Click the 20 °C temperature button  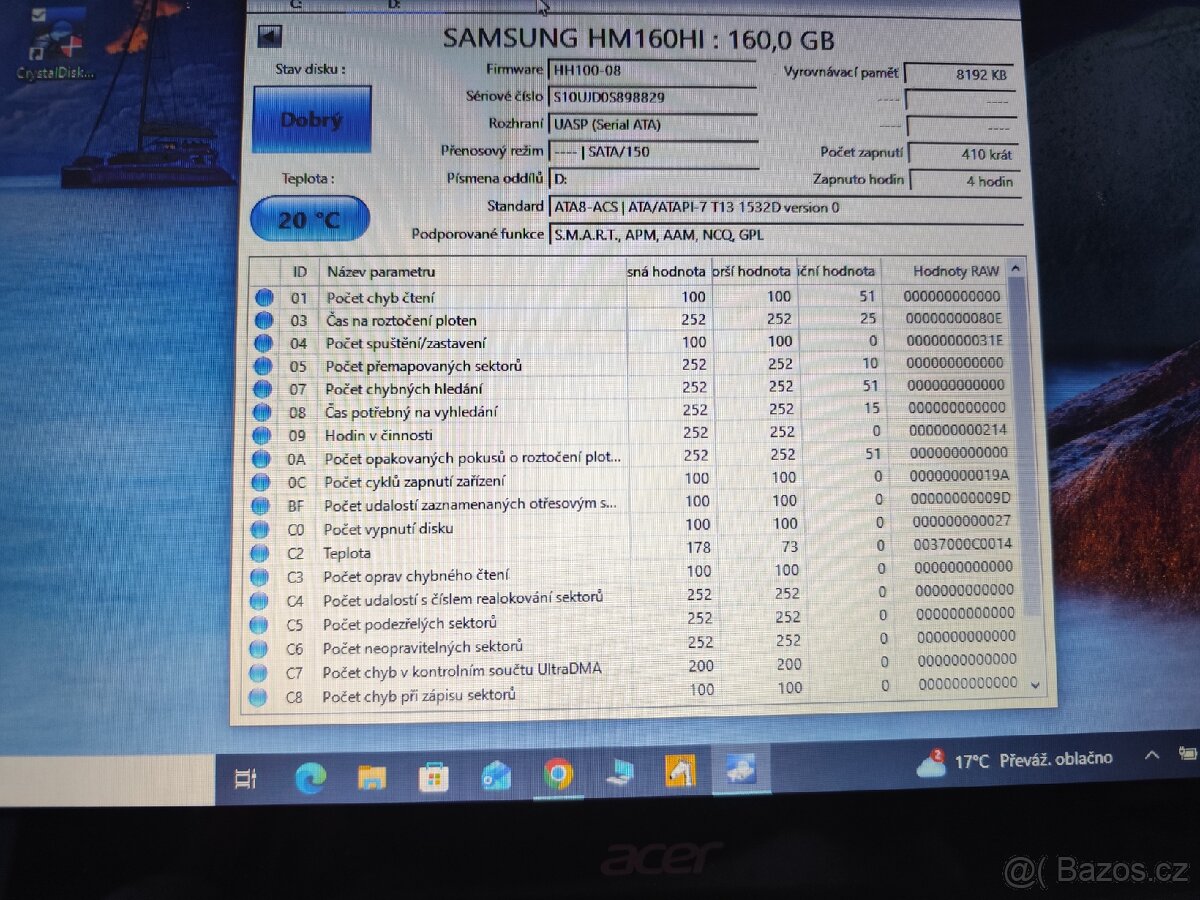[310, 219]
